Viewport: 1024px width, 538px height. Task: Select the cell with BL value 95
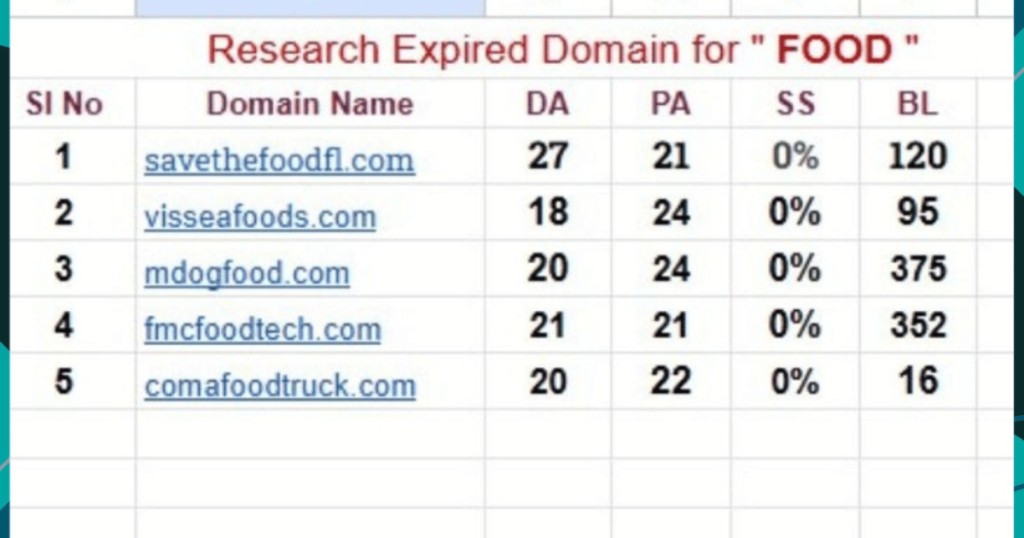917,213
